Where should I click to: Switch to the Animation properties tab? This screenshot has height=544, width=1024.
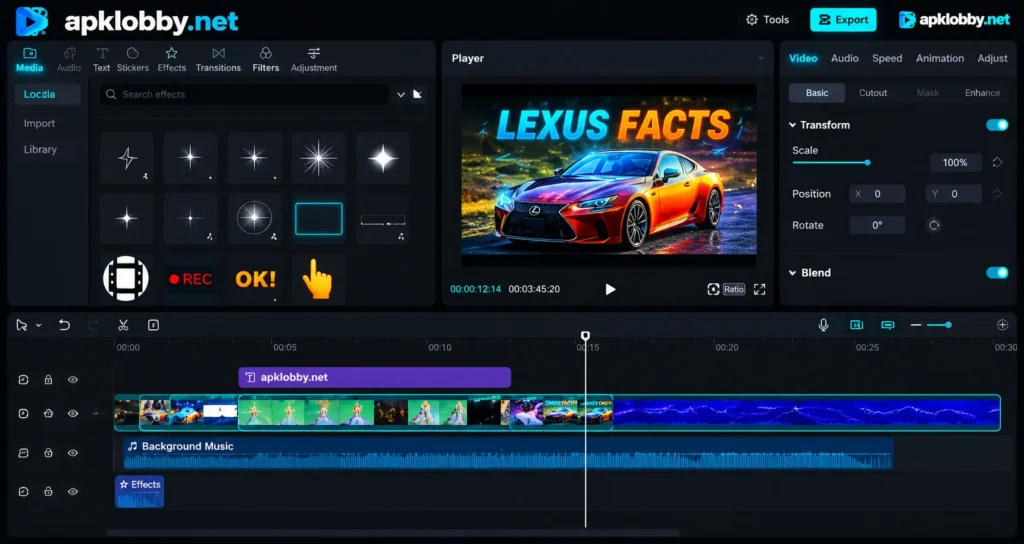click(x=940, y=58)
